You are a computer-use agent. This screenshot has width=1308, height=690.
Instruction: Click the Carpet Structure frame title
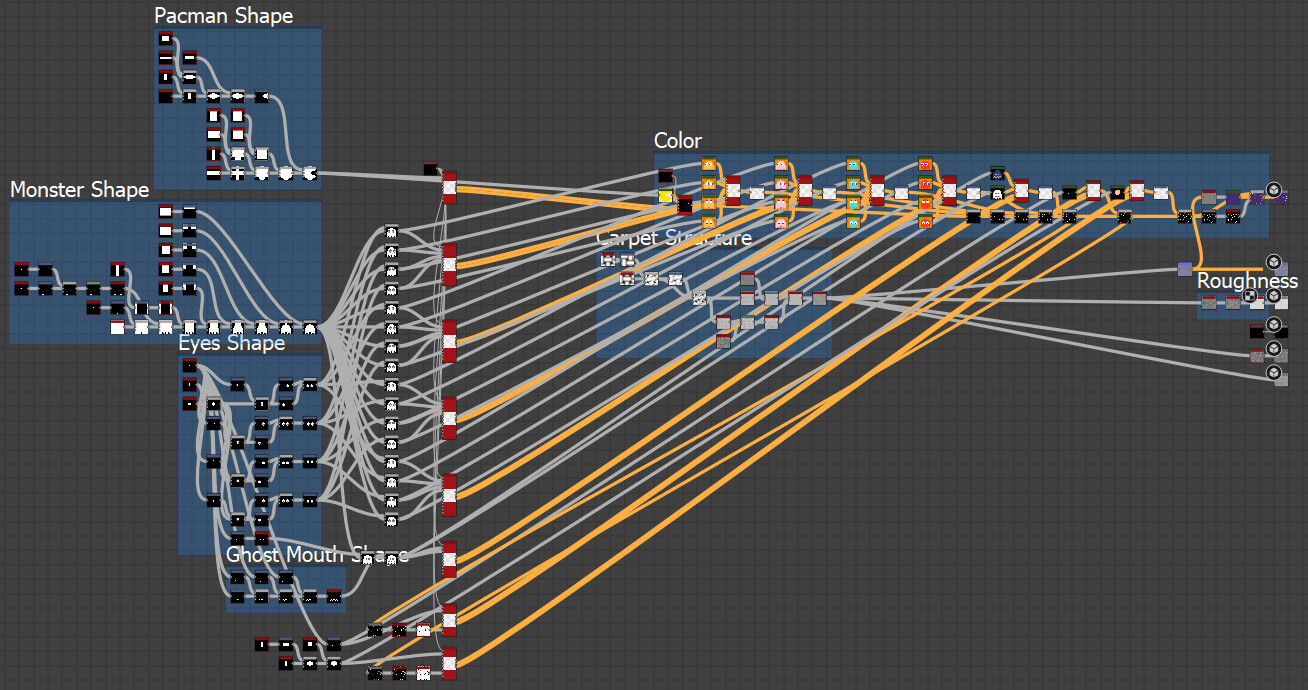[x=674, y=237]
